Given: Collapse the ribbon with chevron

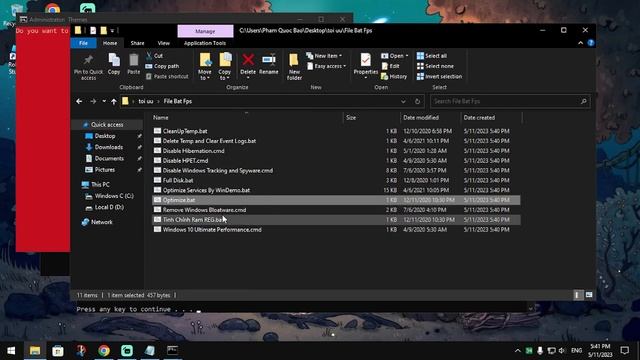Looking at the screenshot, I should (580, 43).
